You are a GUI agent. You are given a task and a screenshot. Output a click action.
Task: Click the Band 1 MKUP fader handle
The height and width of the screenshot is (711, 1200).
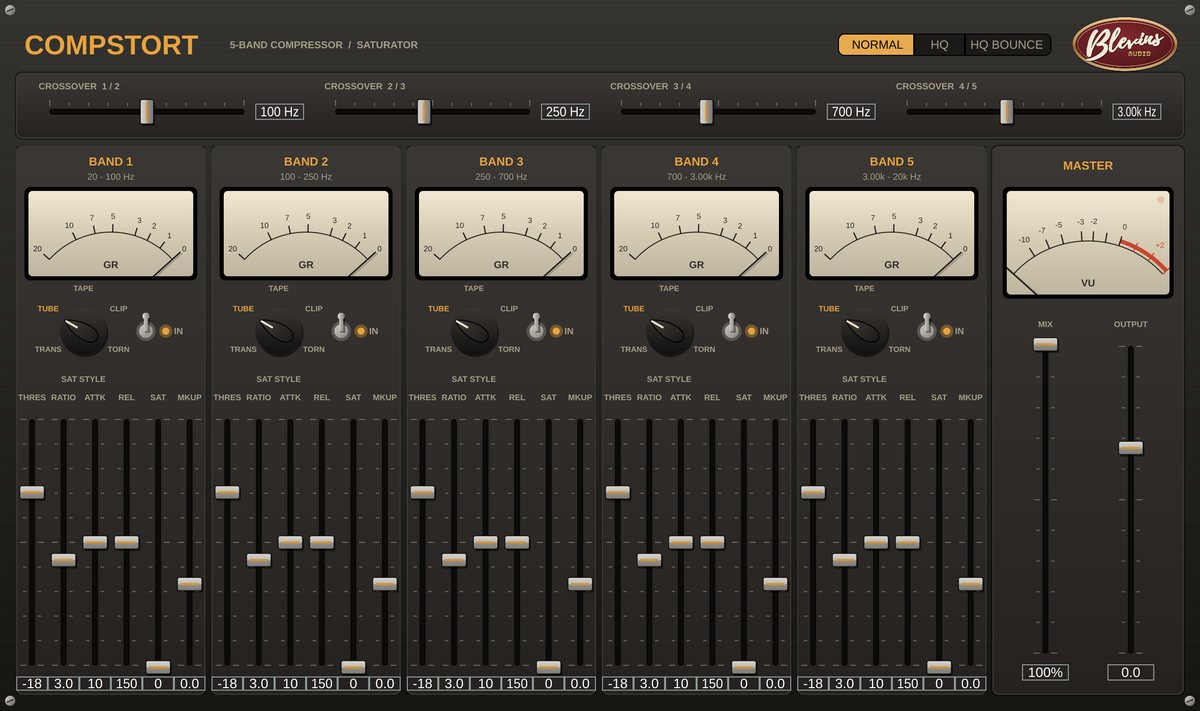point(190,584)
